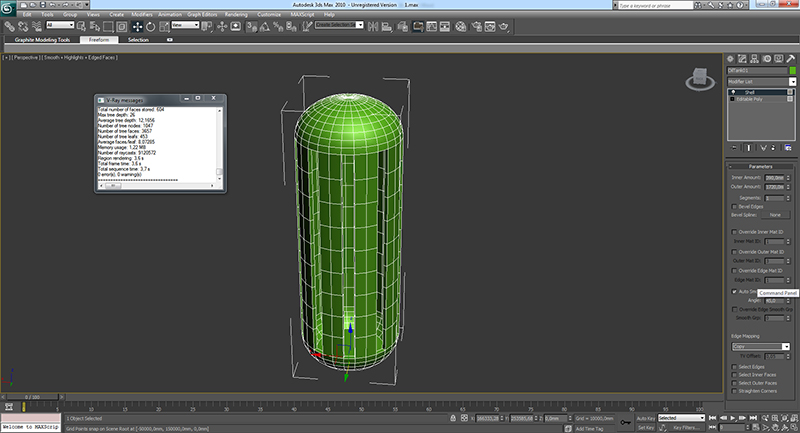Toggle the 3D Snaps icon

[252, 26]
